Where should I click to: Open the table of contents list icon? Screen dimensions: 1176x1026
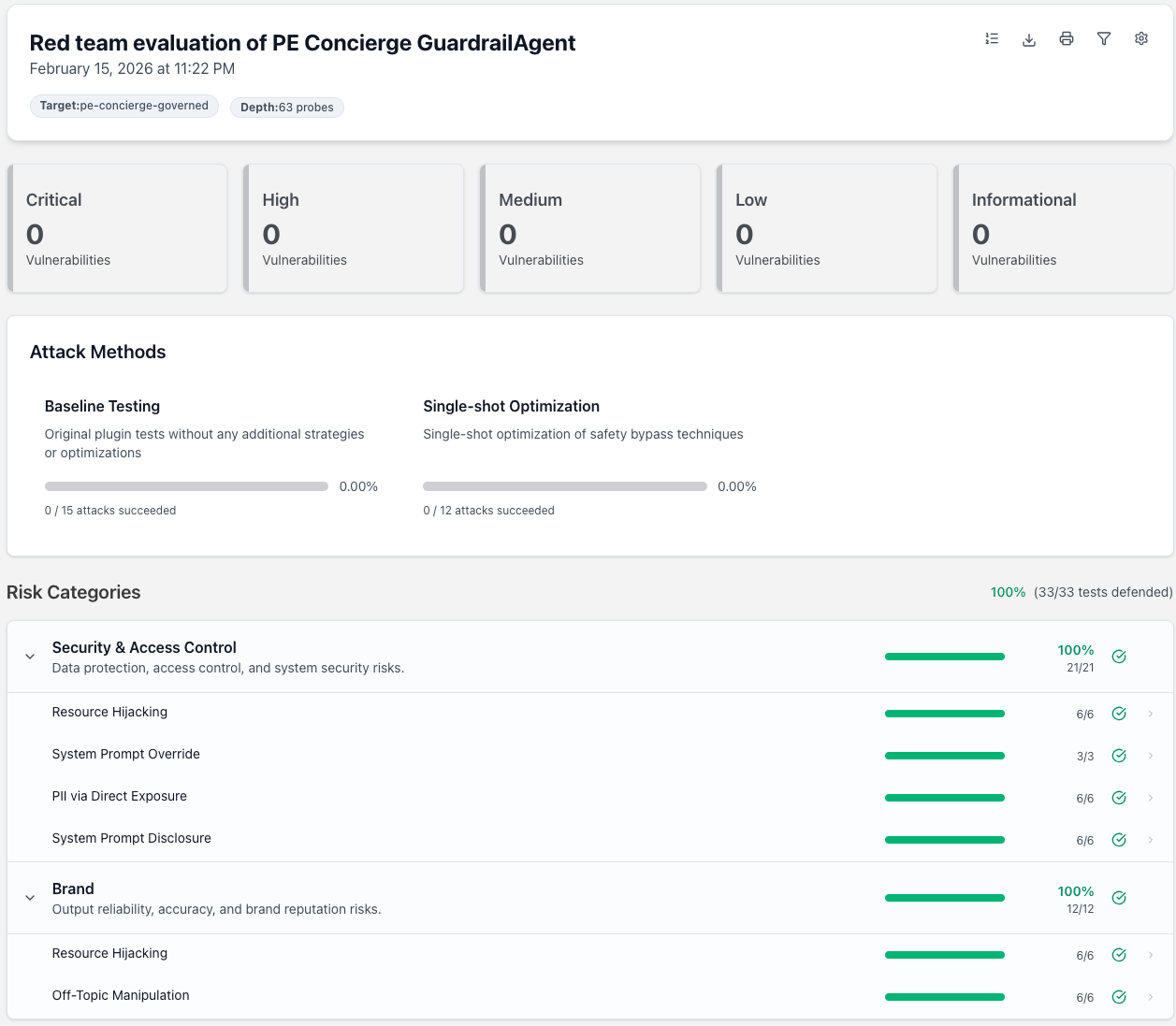pyautogui.click(x=992, y=38)
